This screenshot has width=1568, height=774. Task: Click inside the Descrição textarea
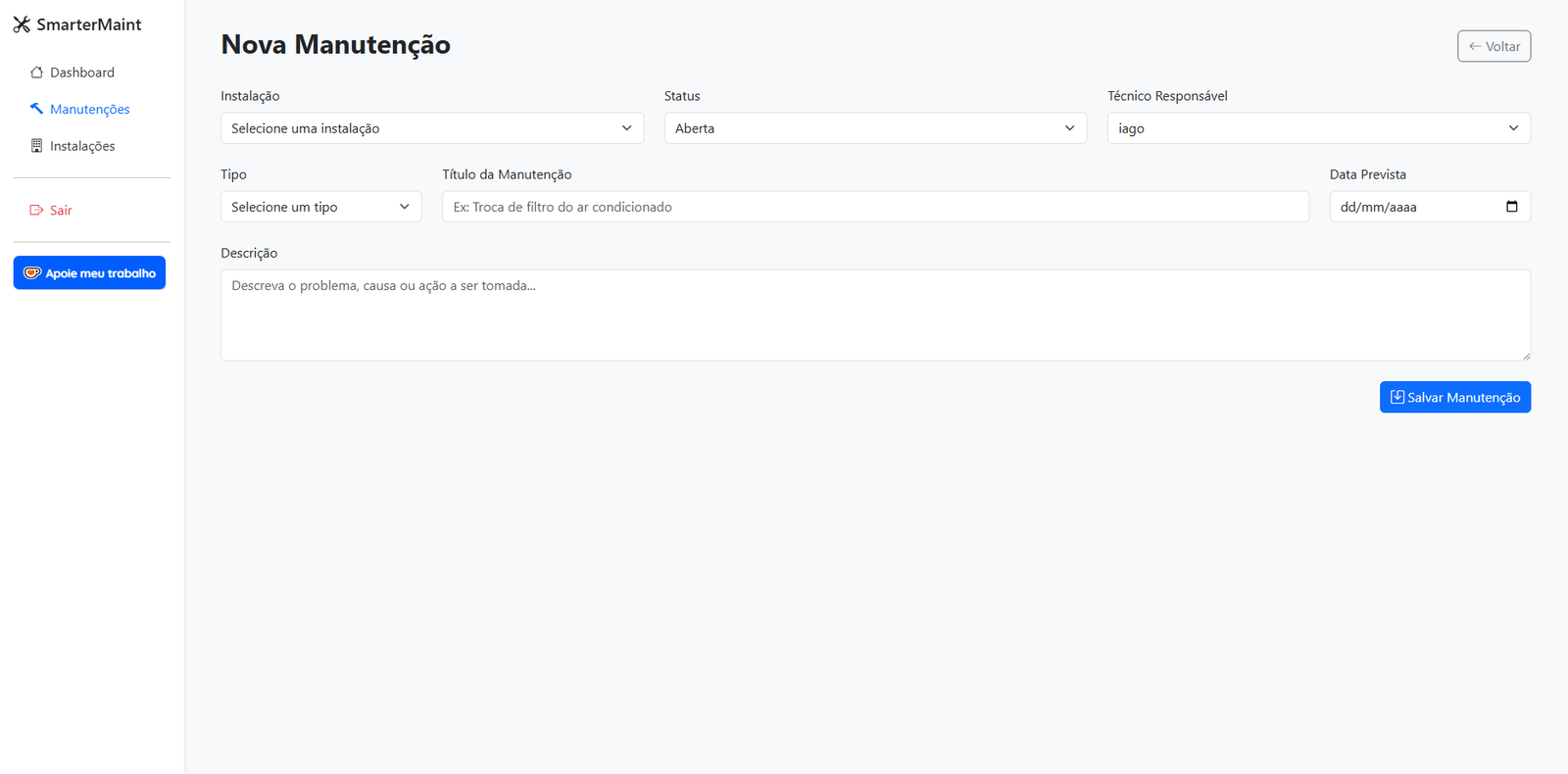874,314
